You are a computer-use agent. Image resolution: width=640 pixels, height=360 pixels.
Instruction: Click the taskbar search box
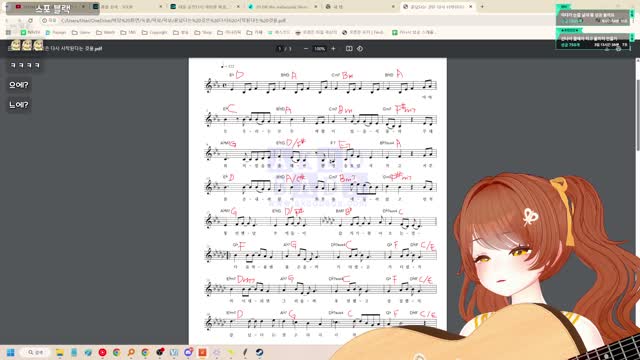click(36, 352)
